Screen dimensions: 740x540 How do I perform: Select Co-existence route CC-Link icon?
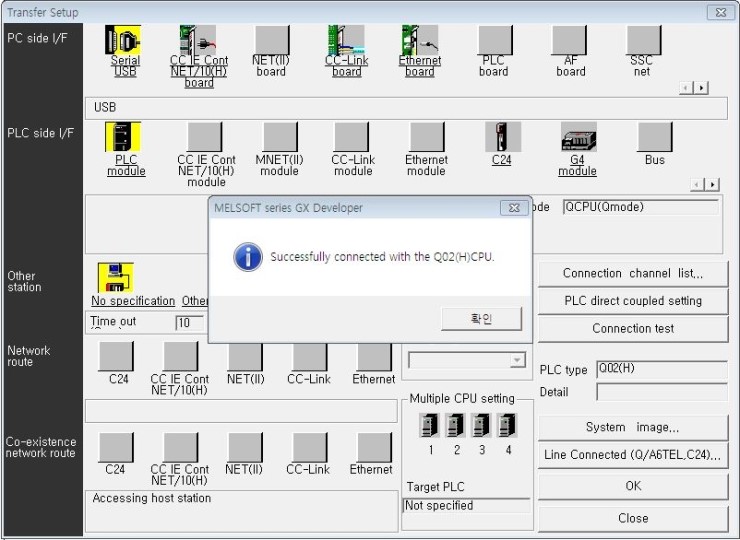pyautogui.click(x=310, y=447)
